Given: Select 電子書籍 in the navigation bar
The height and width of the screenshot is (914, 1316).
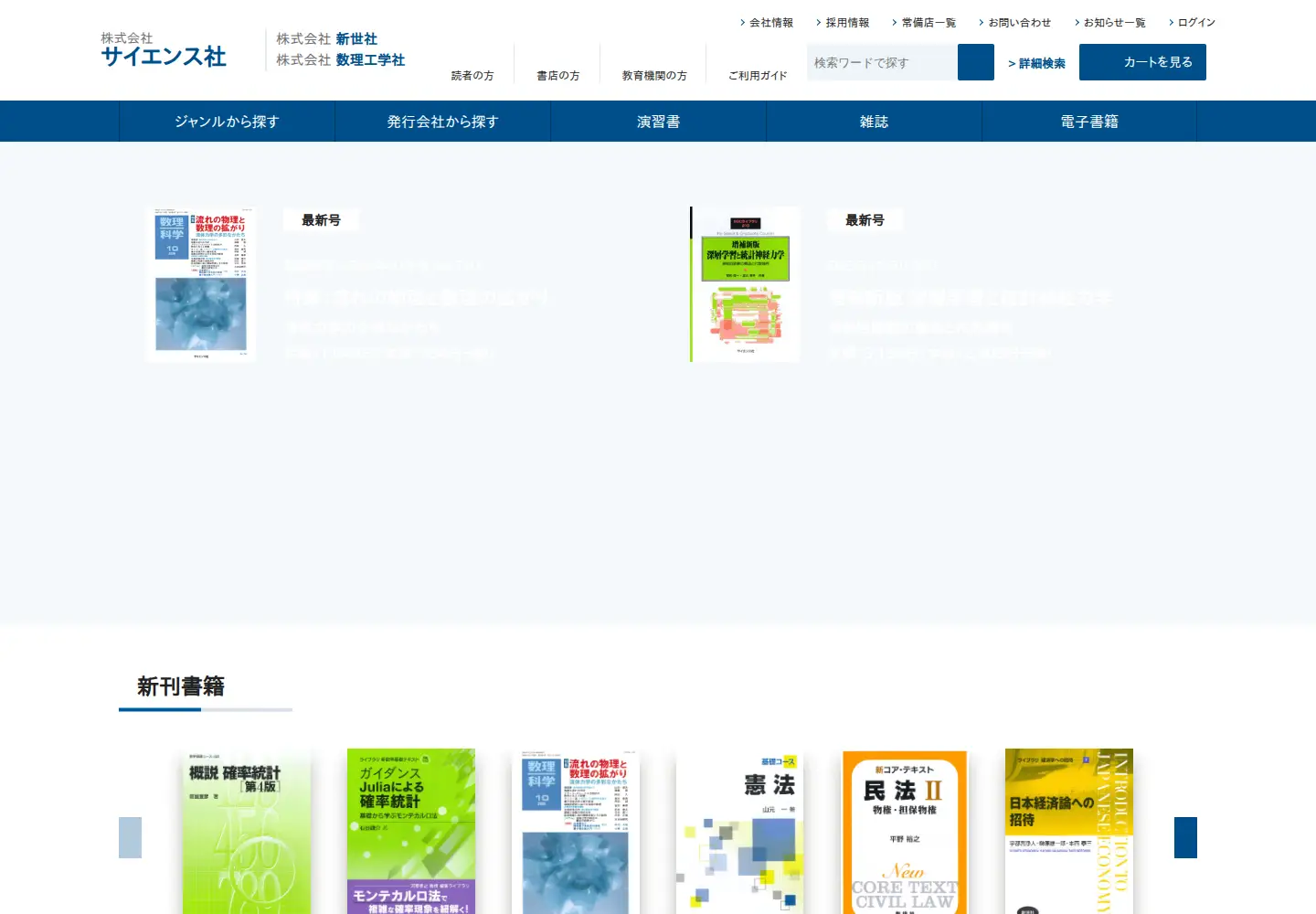Looking at the screenshot, I should pyautogui.click(x=1089, y=122).
